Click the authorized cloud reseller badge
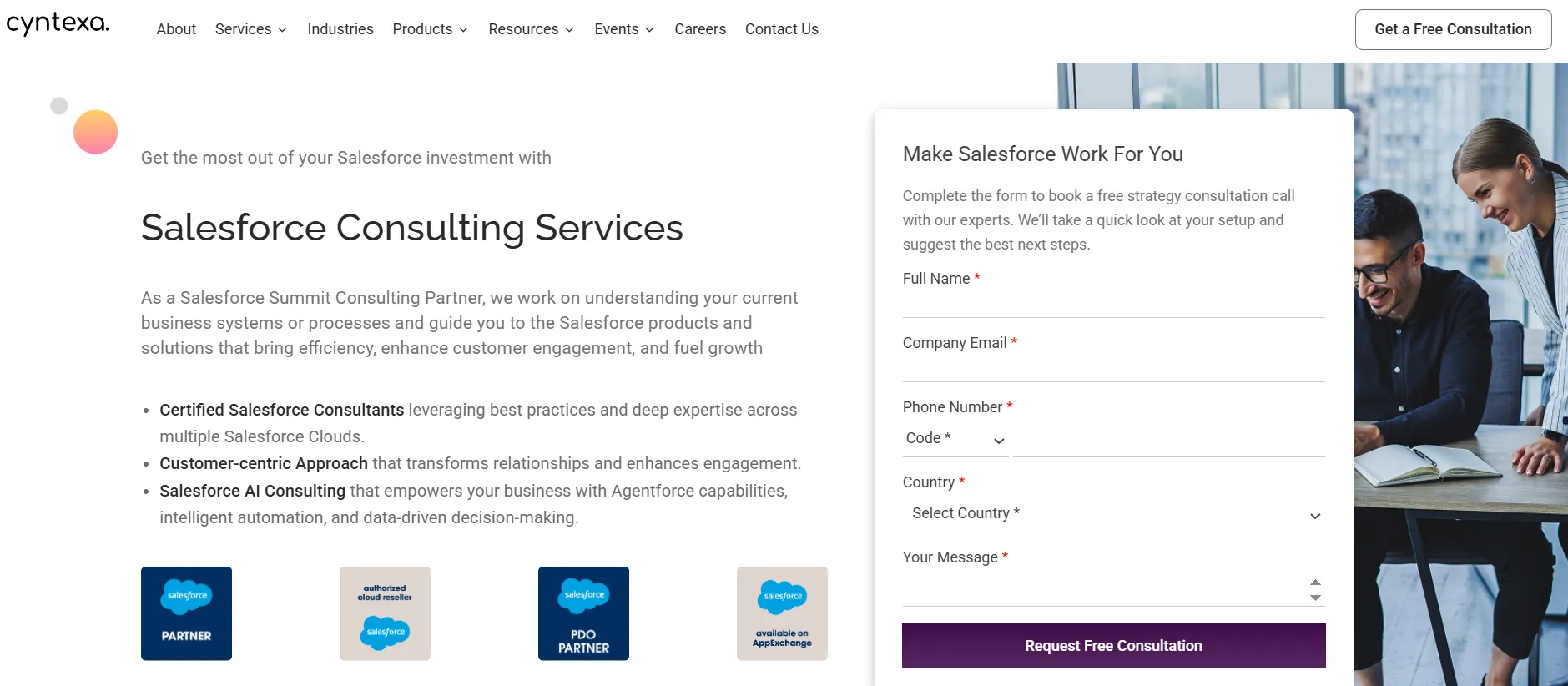1568x686 pixels. (385, 613)
